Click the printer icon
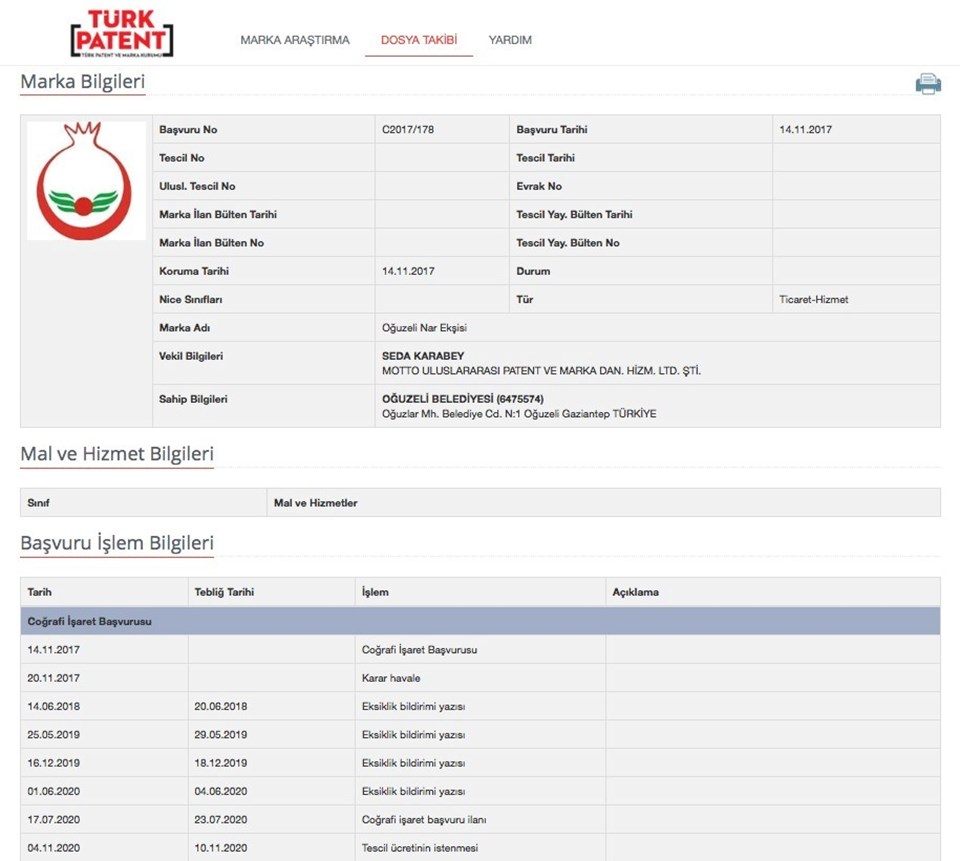The height and width of the screenshot is (861, 960). [x=928, y=83]
